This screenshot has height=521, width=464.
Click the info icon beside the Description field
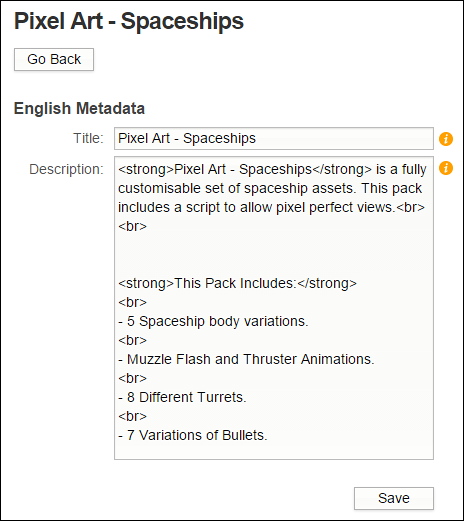coord(446,168)
